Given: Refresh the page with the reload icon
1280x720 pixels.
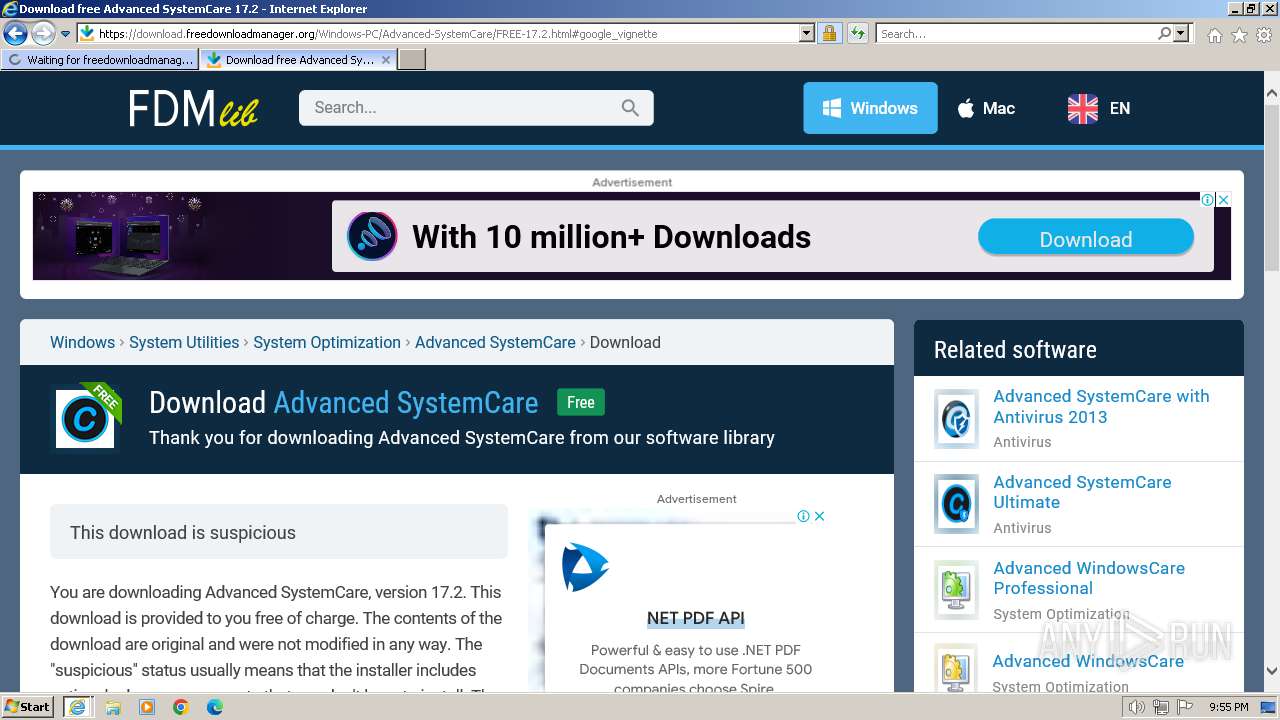Looking at the screenshot, I should [857, 34].
